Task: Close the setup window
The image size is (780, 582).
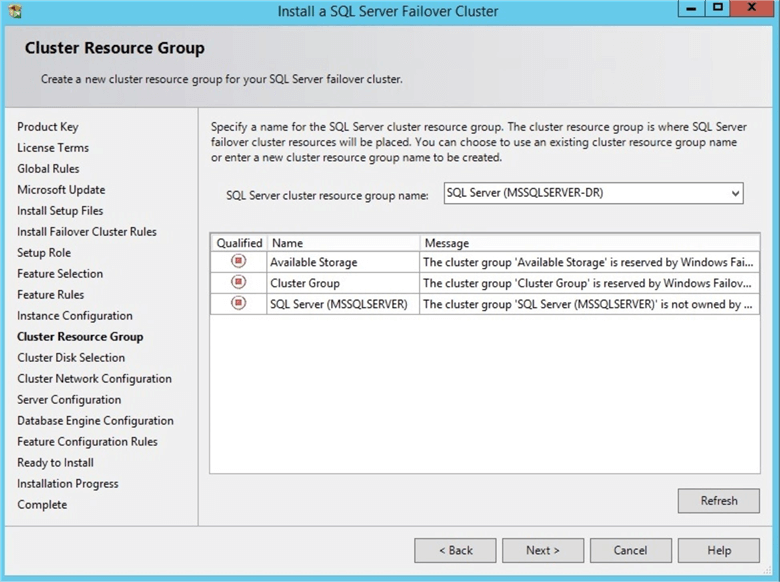Action: click(x=752, y=8)
